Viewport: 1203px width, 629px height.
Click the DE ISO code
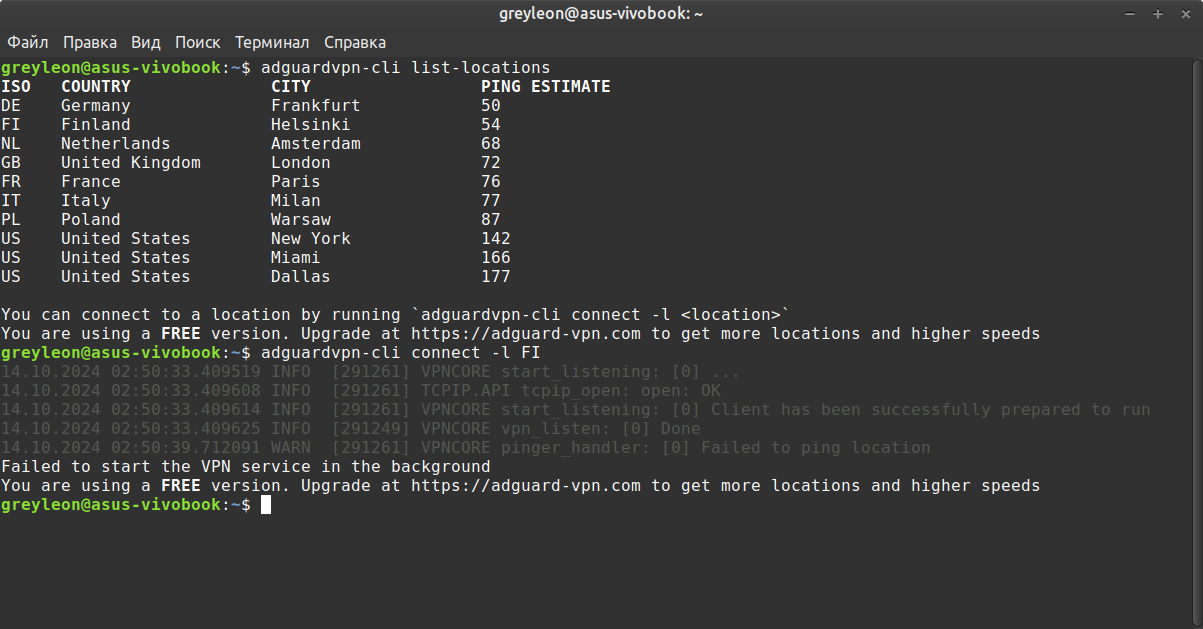[x=11, y=106]
